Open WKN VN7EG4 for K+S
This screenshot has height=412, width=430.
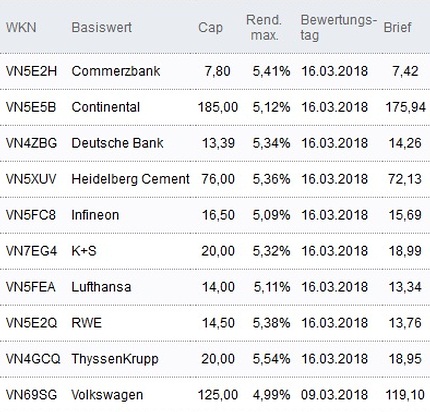(x=31, y=251)
